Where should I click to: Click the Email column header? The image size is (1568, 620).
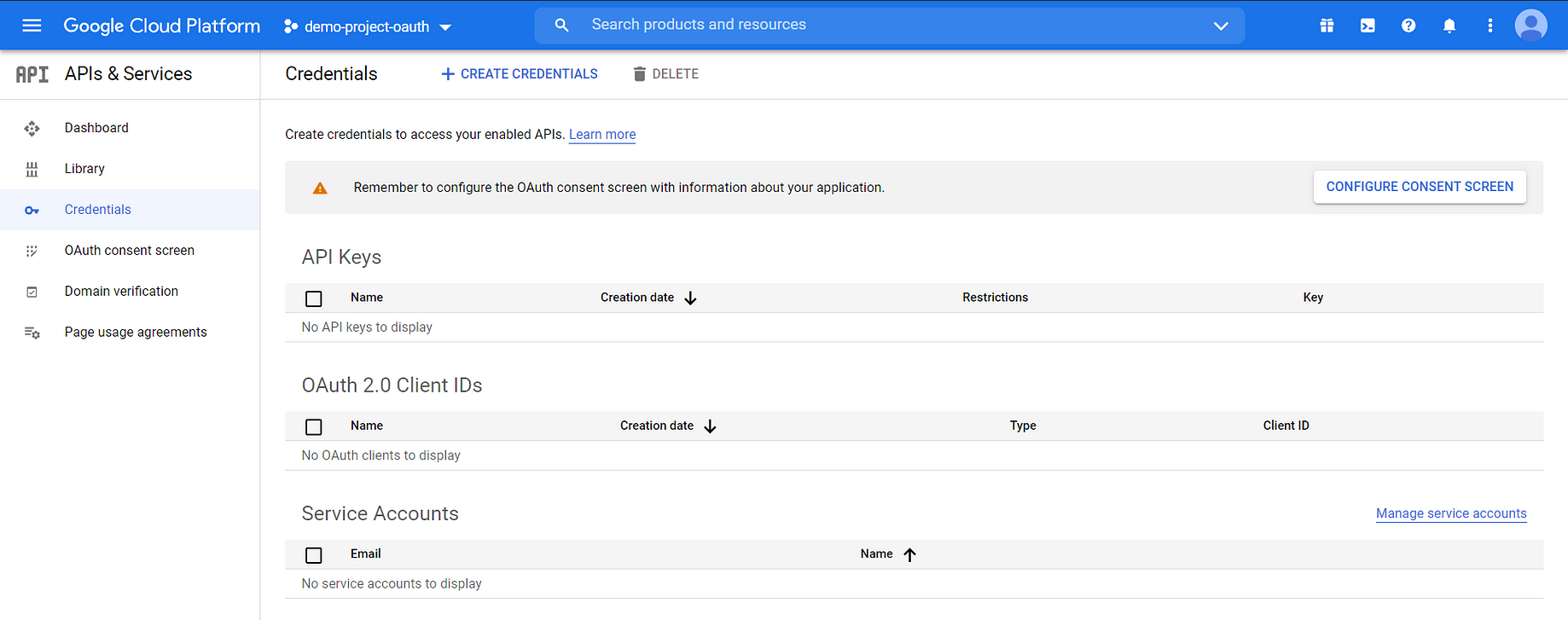coord(365,554)
